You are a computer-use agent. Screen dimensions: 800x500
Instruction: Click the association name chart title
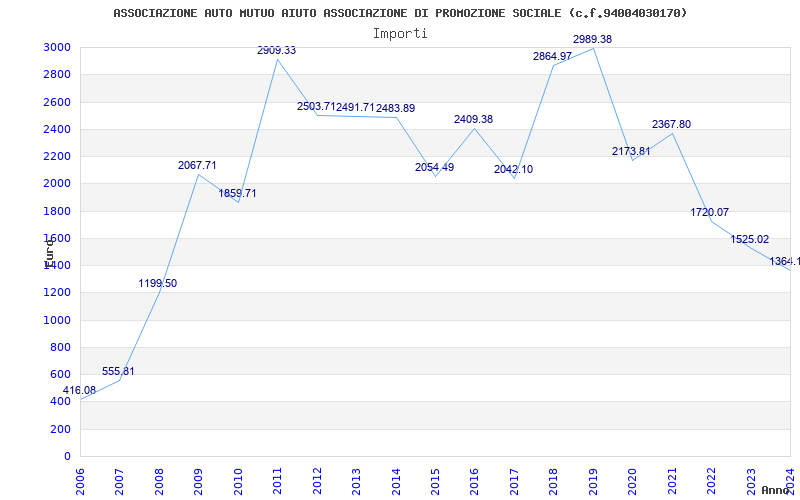400,13
